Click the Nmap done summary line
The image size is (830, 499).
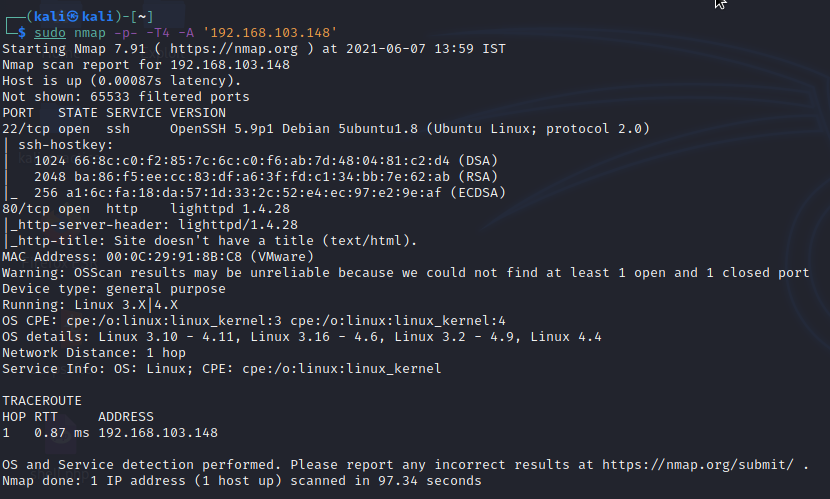242,480
